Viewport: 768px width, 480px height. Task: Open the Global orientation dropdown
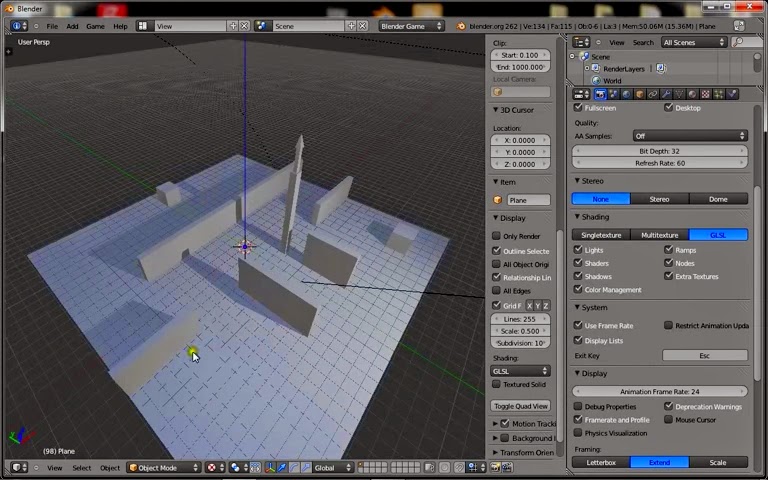click(x=333, y=468)
